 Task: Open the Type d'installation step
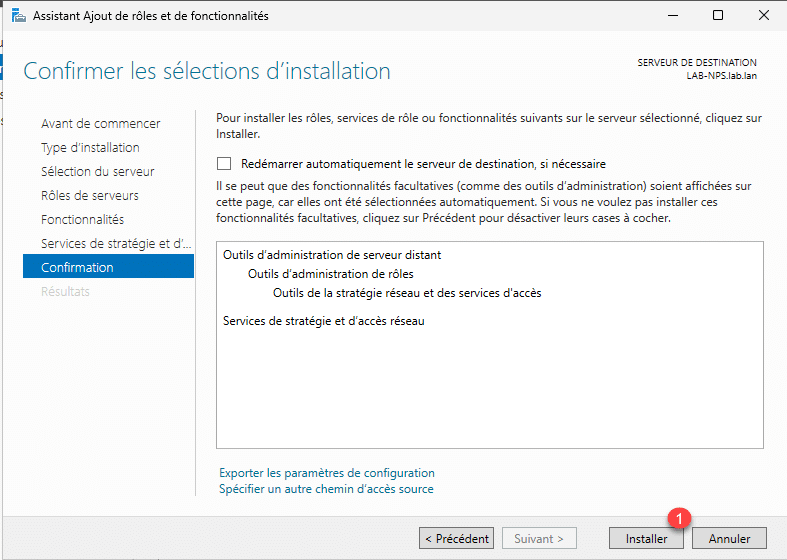(90, 148)
